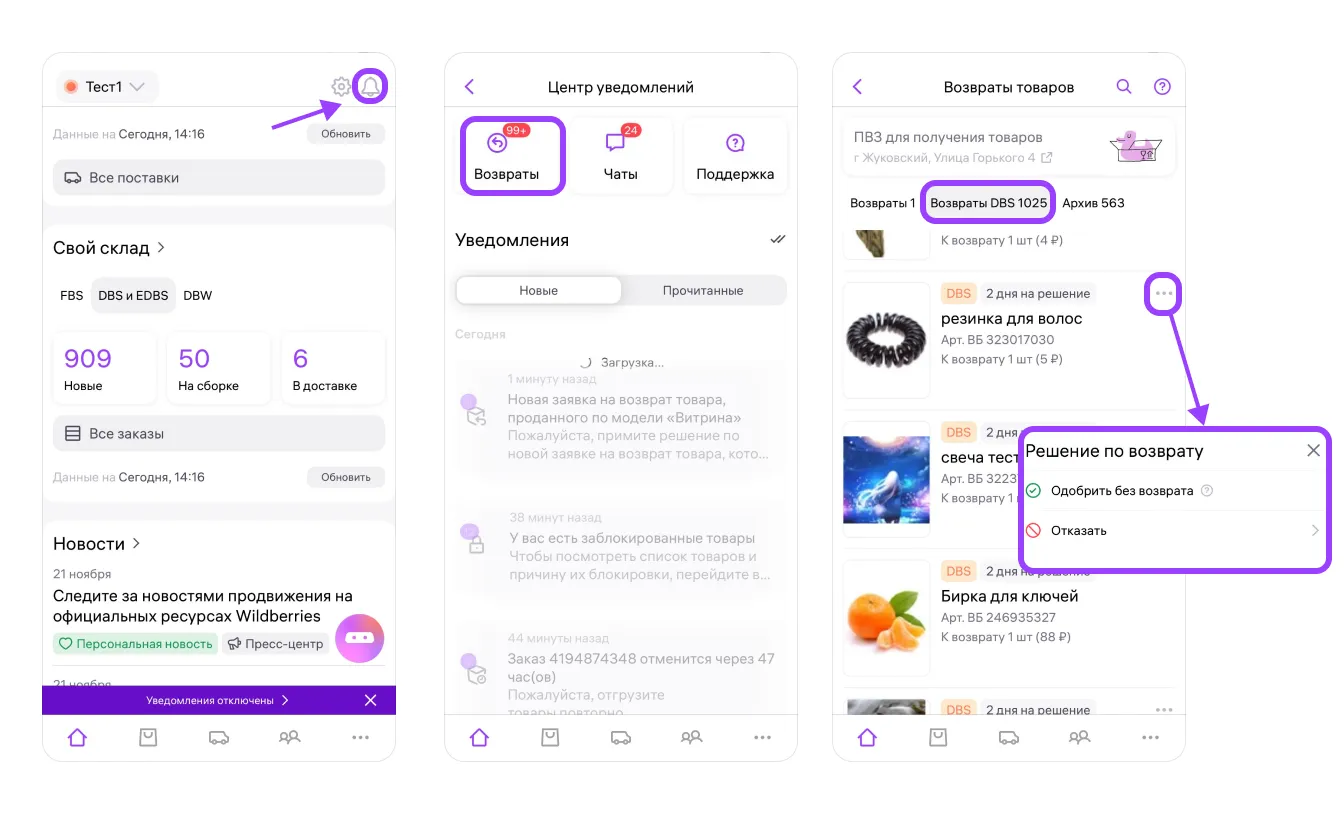Open Поддержка help tile
Image resolution: width=1344 pixels, height=814 pixels.
tap(735, 155)
